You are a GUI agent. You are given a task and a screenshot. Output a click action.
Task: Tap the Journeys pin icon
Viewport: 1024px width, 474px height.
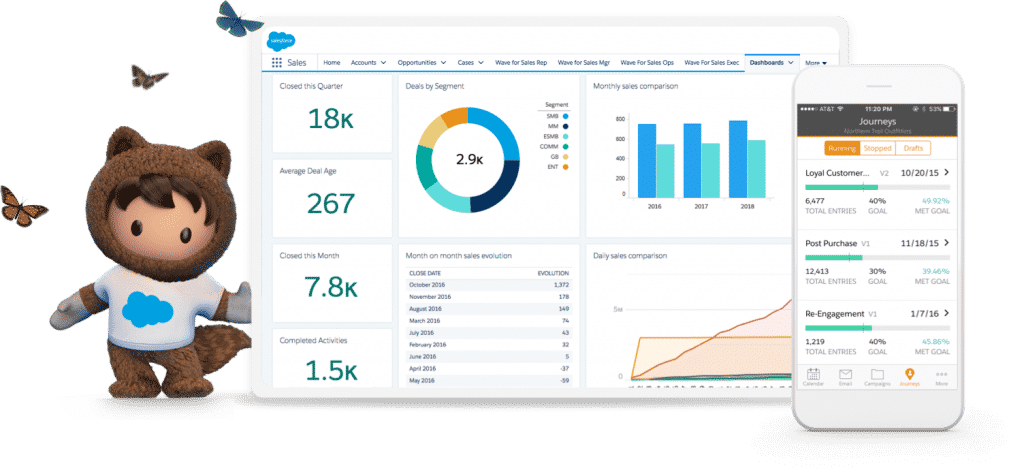tap(908, 376)
